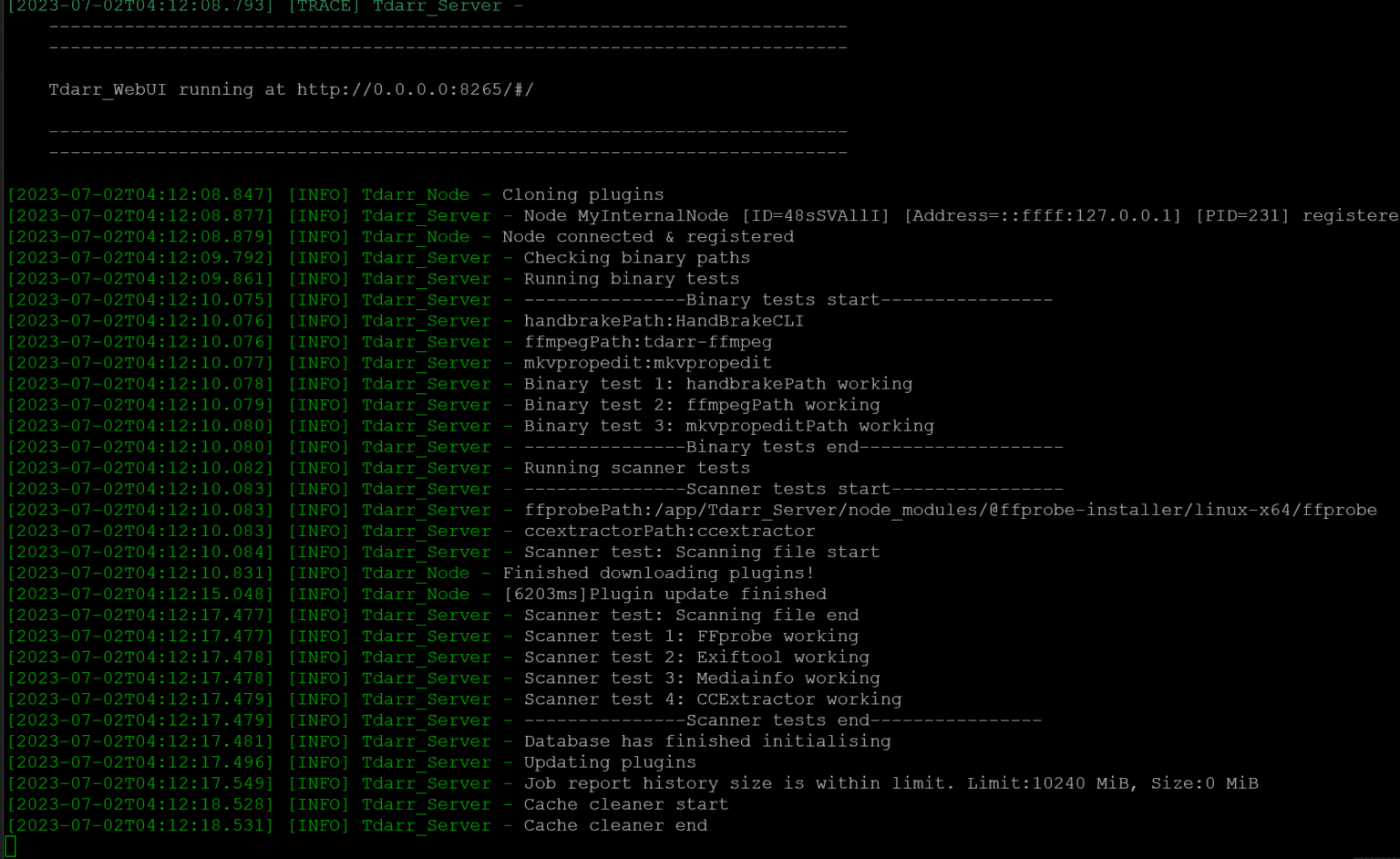Select the Checking binary paths entry
This screenshot has width=1400, height=859.
tap(636, 257)
